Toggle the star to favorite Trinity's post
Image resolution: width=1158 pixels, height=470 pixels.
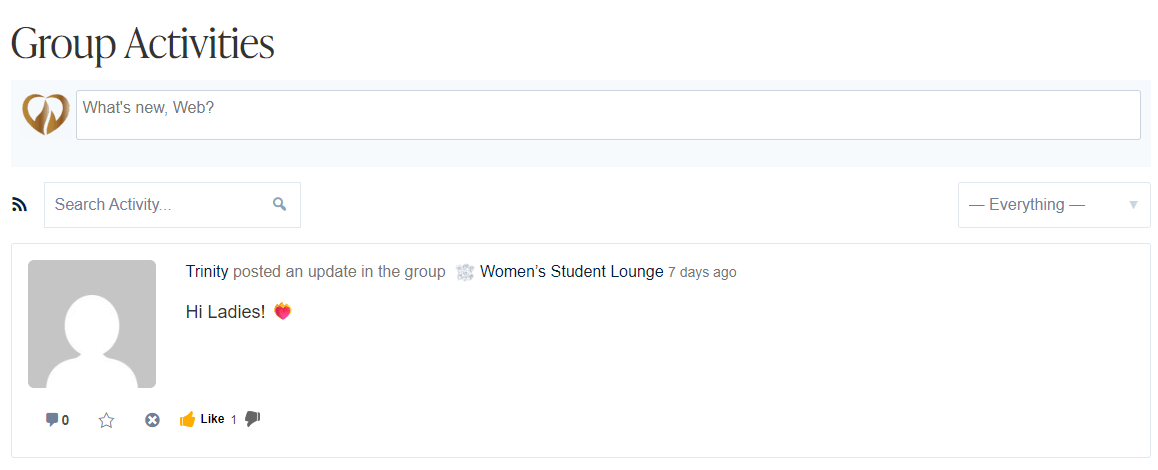coord(106,420)
